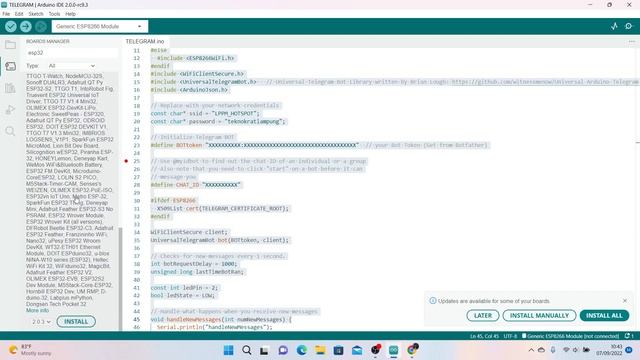Click the Boards Manager list scrollbar

120,278
